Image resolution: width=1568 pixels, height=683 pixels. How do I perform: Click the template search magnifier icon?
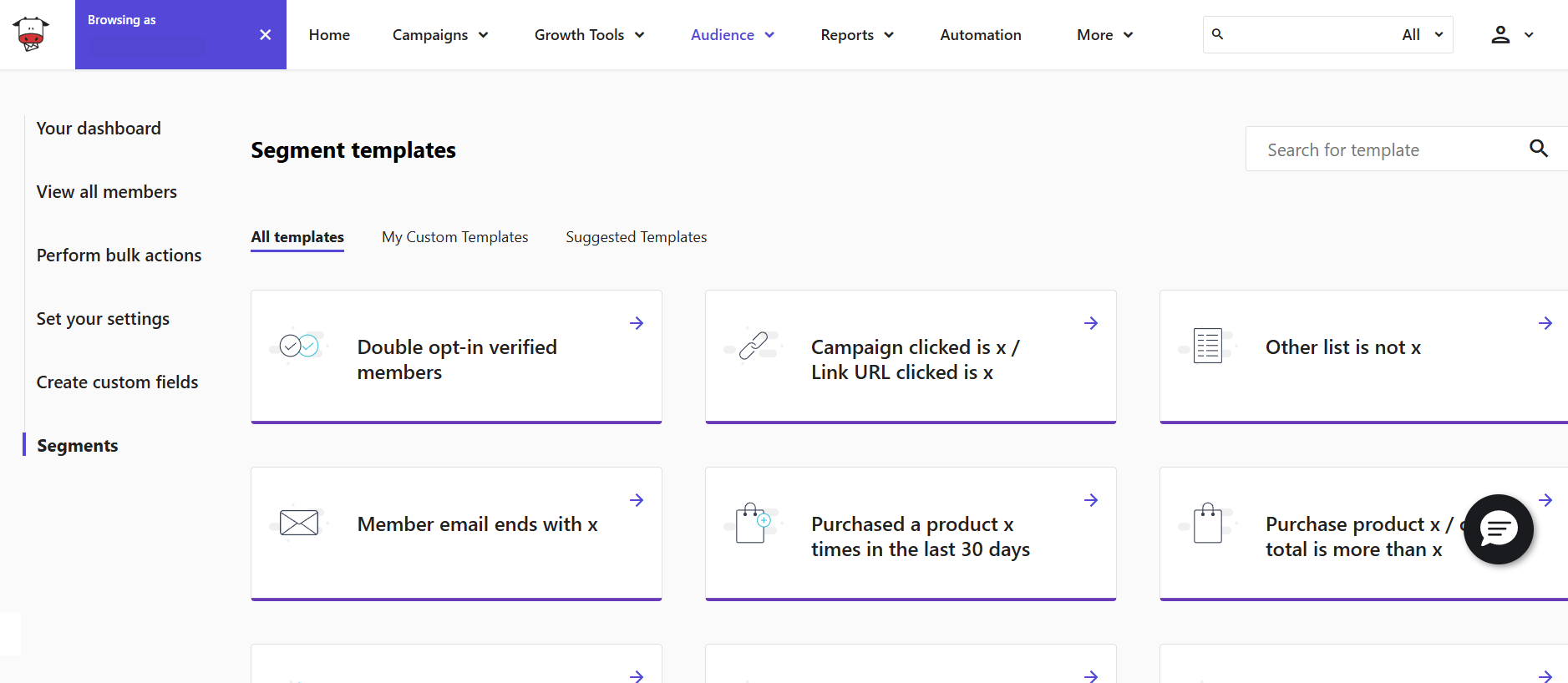[1539, 149]
